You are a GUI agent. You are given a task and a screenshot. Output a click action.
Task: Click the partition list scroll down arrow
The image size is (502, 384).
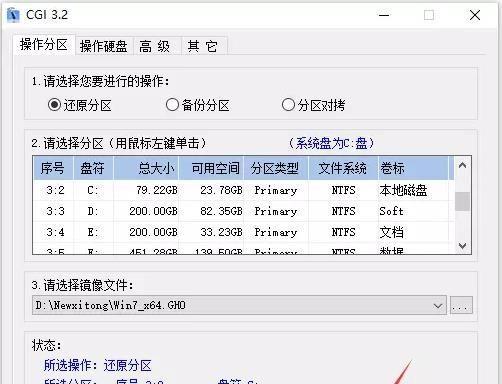[462, 246]
